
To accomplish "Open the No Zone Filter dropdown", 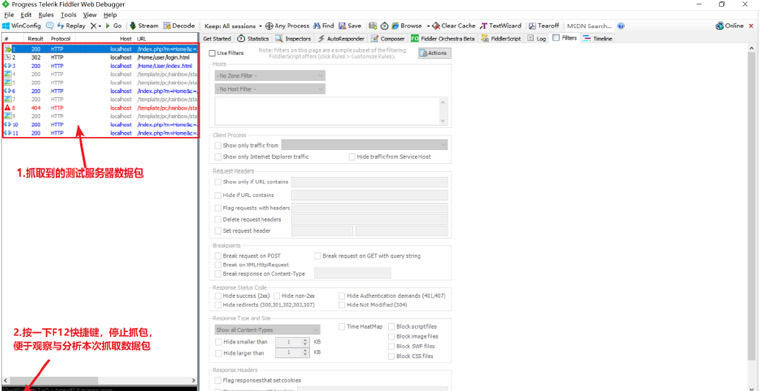I will click(270, 76).
